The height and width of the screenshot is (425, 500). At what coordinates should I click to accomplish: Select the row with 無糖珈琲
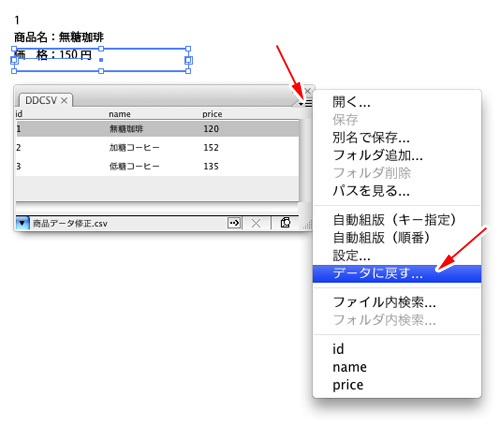pyautogui.click(x=157, y=129)
